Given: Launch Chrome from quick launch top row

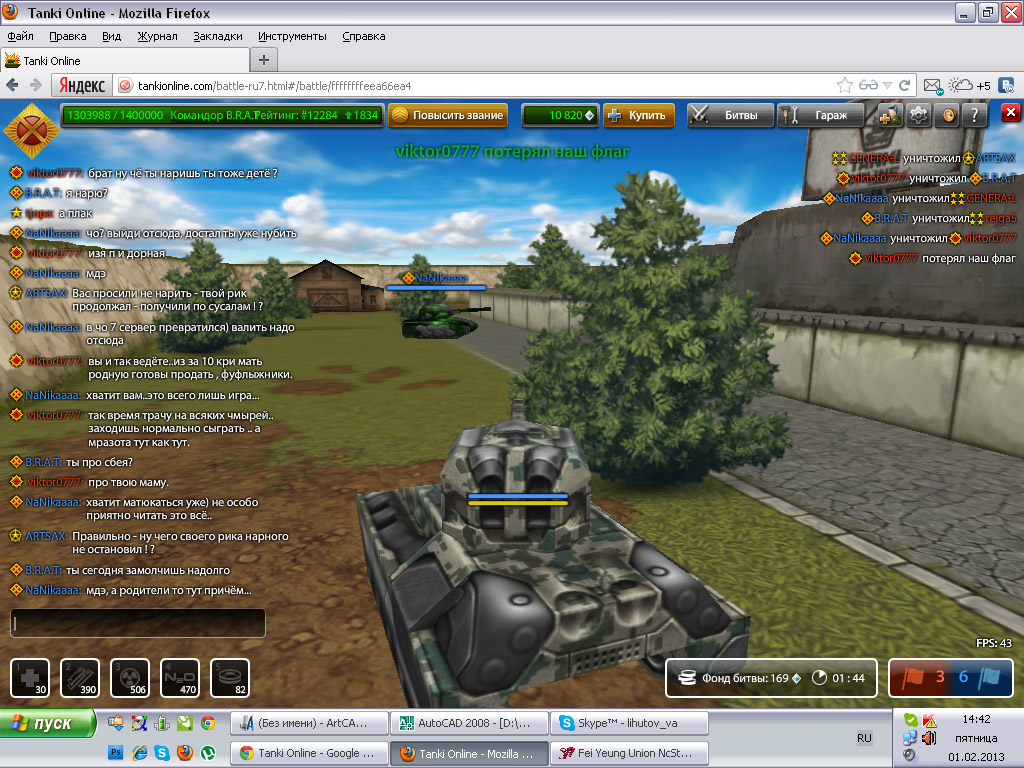Looking at the screenshot, I should 208,722.
